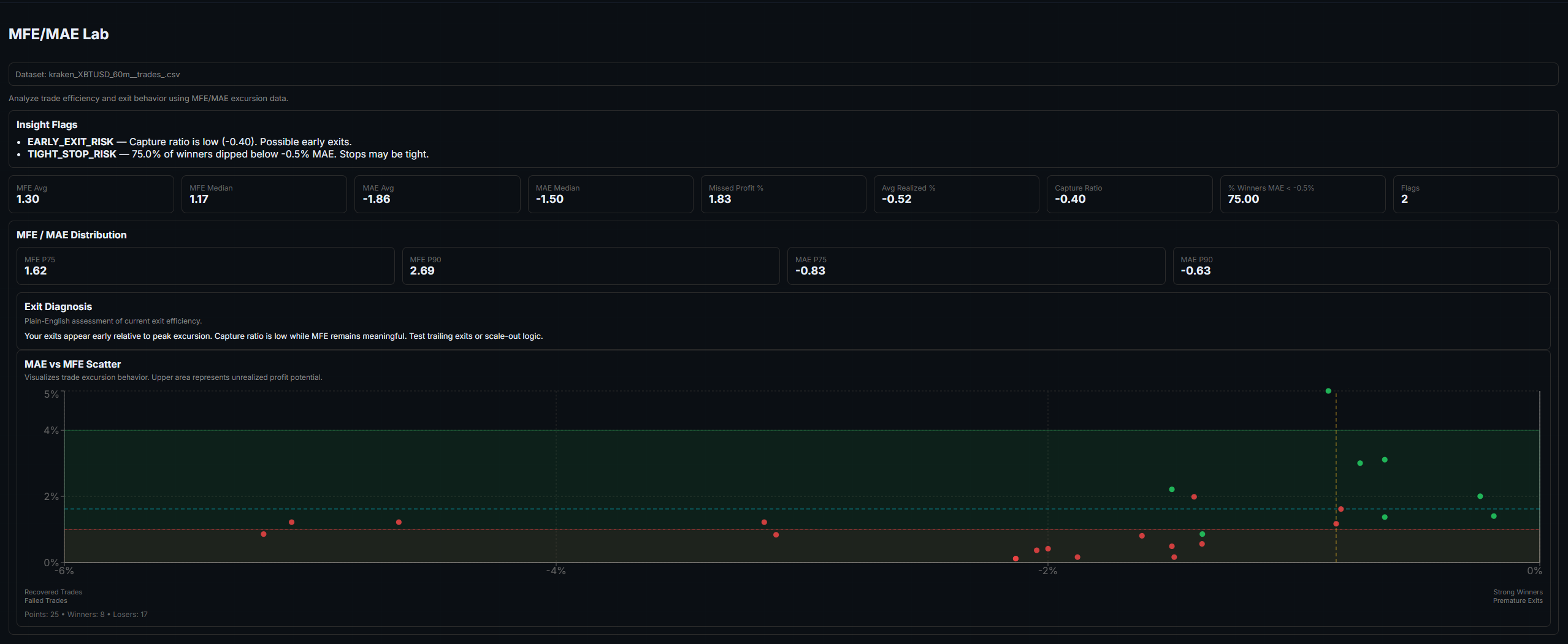Select the MAE P75 distribution card
The width and height of the screenshot is (1568, 644).
pos(976,266)
